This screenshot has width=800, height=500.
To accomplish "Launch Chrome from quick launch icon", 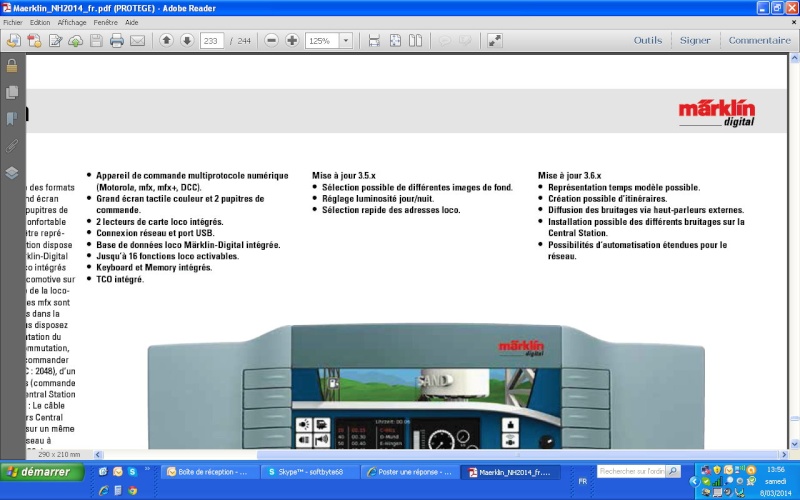I will [x=132, y=491].
